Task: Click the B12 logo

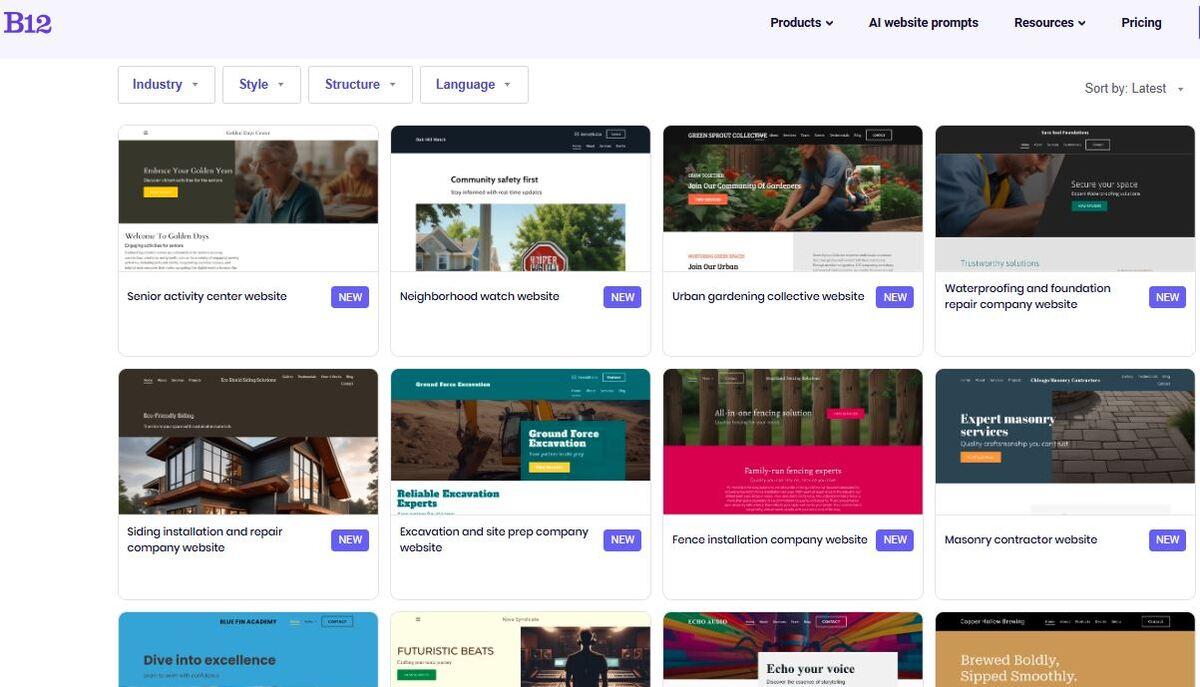Action: tap(27, 22)
